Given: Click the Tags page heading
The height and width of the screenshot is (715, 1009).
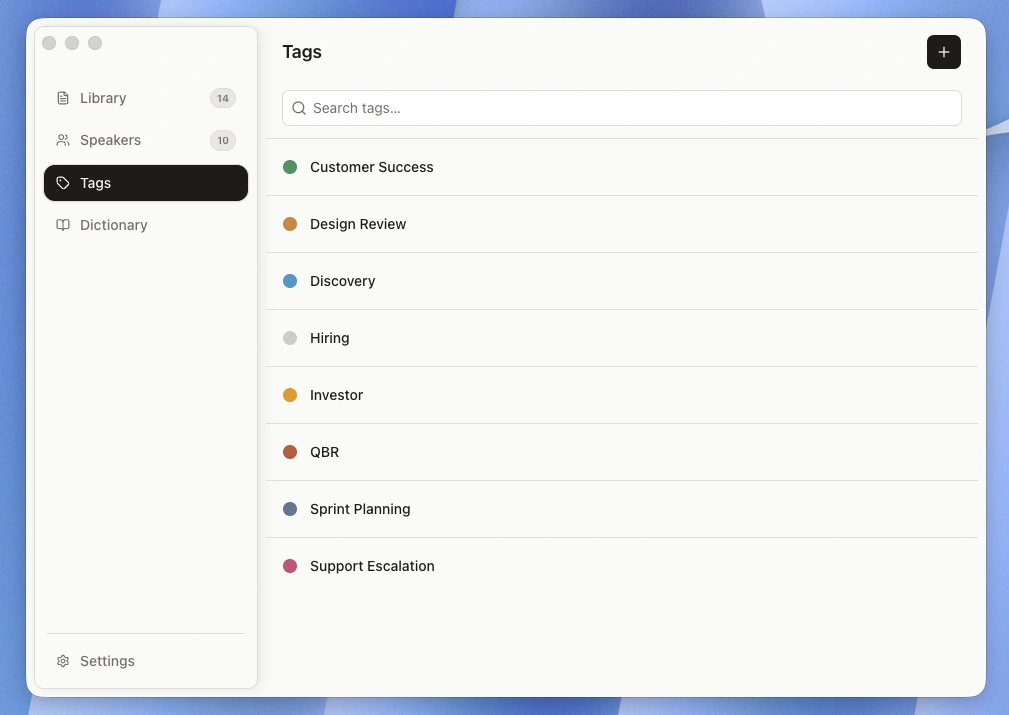Looking at the screenshot, I should tap(302, 52).
